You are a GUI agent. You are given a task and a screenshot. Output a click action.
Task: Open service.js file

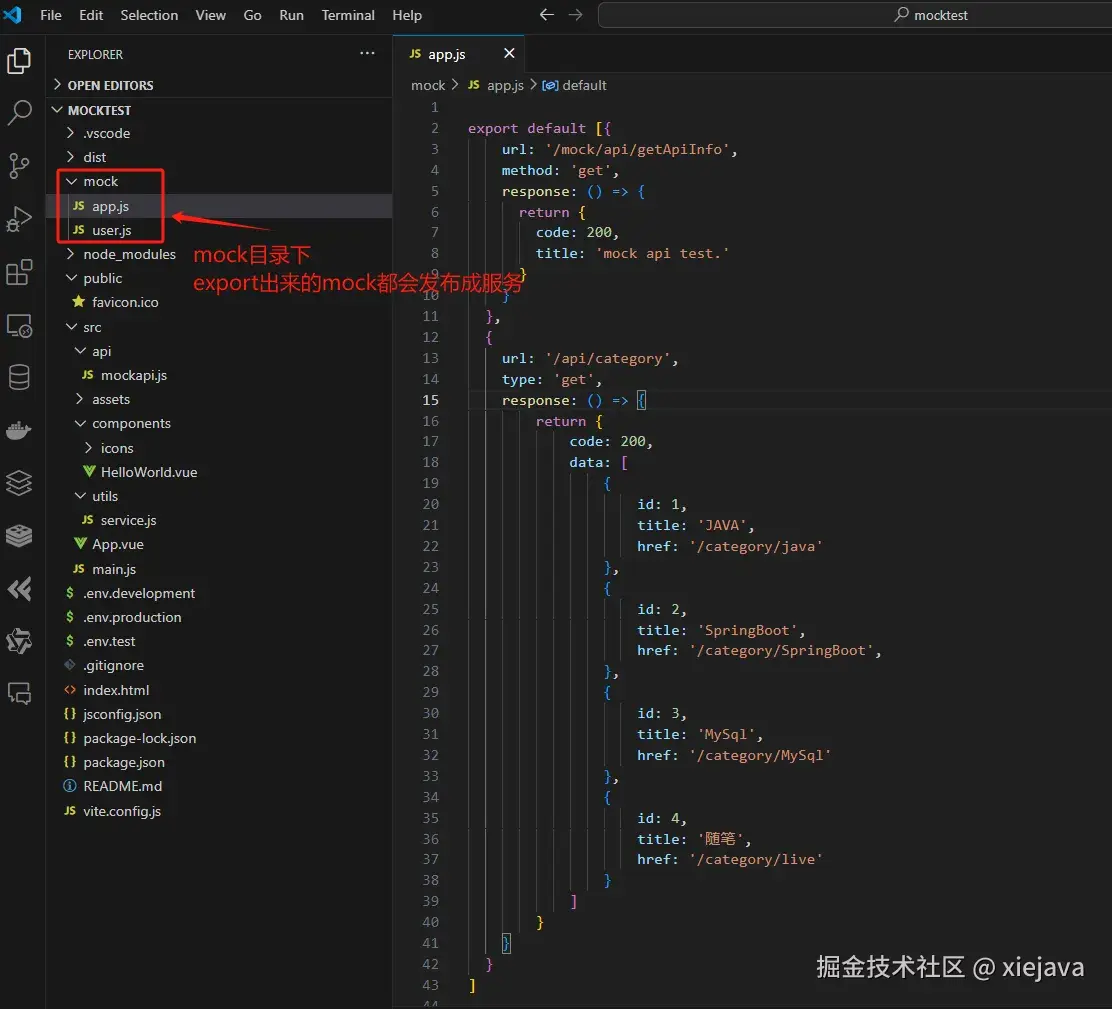pyautogui.click(x=219, y=520)
